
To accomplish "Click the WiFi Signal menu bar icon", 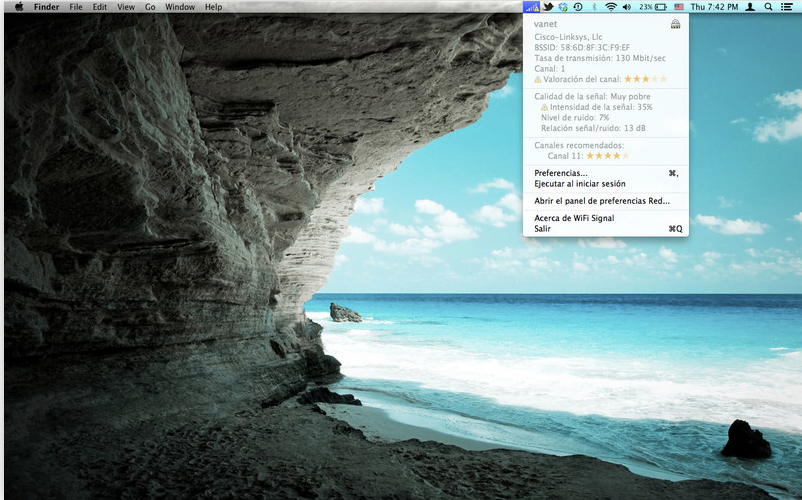I will [532, 7].
